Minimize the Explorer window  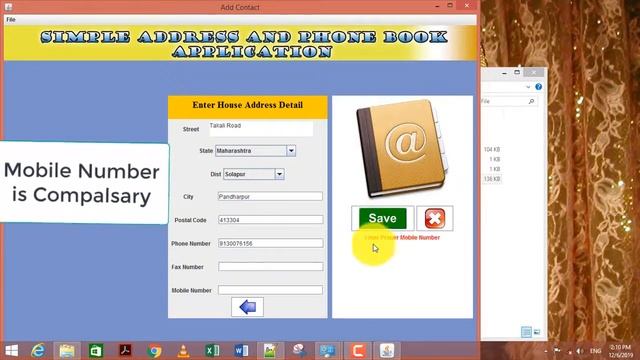click(x=504, y=73)
